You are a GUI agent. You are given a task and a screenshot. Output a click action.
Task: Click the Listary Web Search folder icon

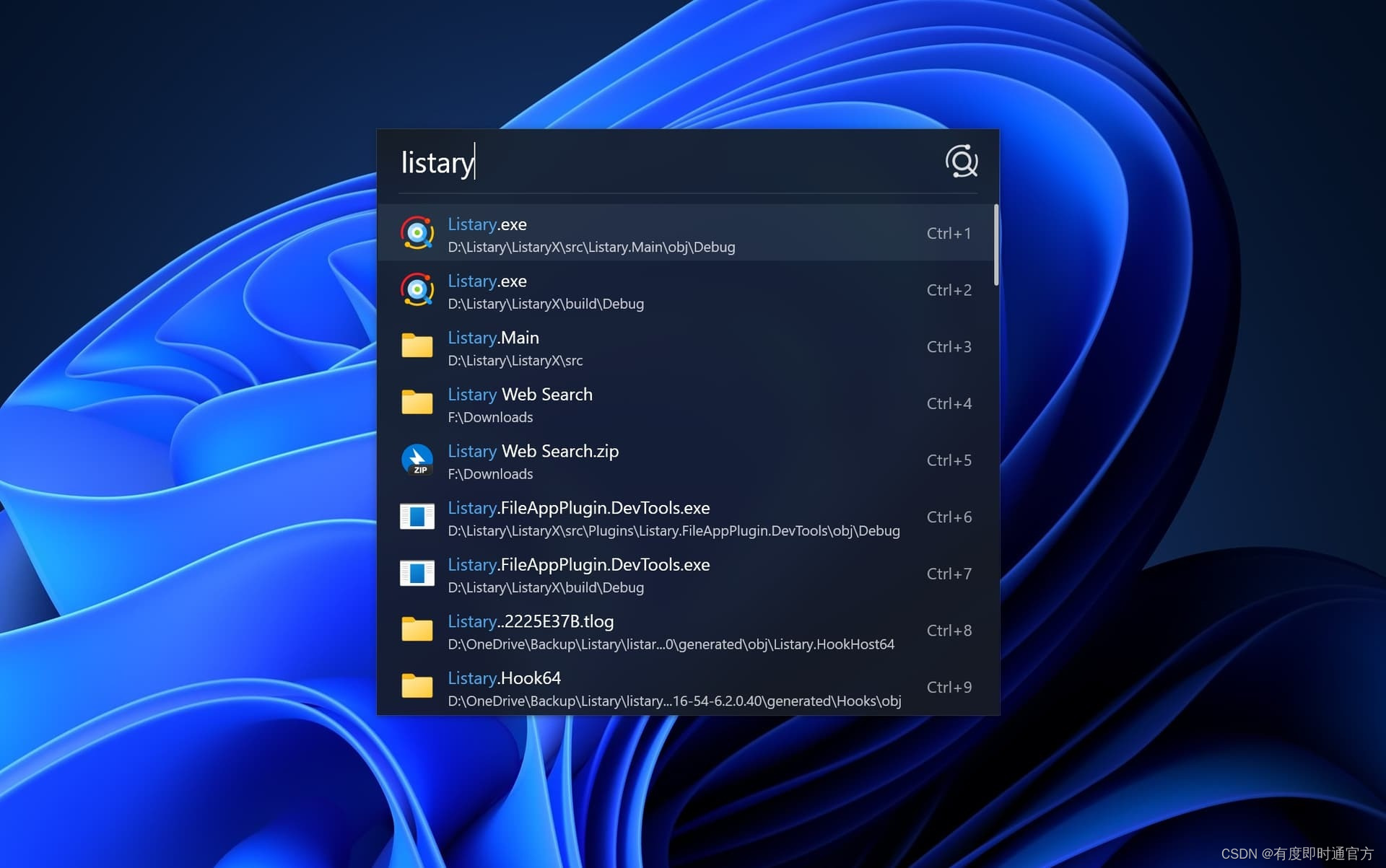coord(417,403)
